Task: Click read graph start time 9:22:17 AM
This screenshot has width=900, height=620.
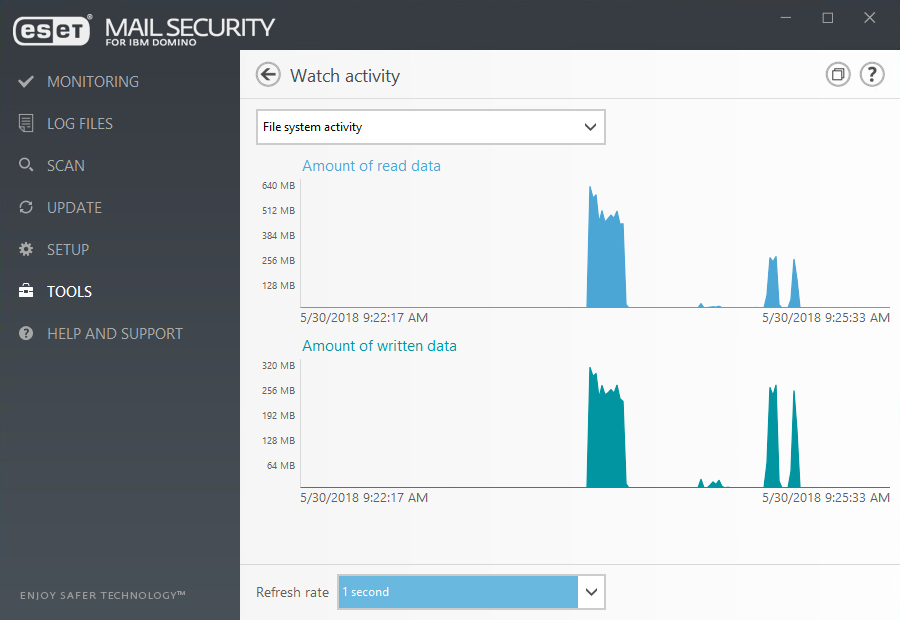Action: click(x=364, y=318)
